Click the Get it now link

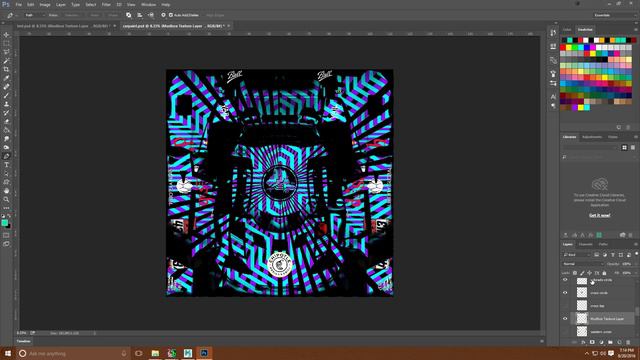point(600,216)
